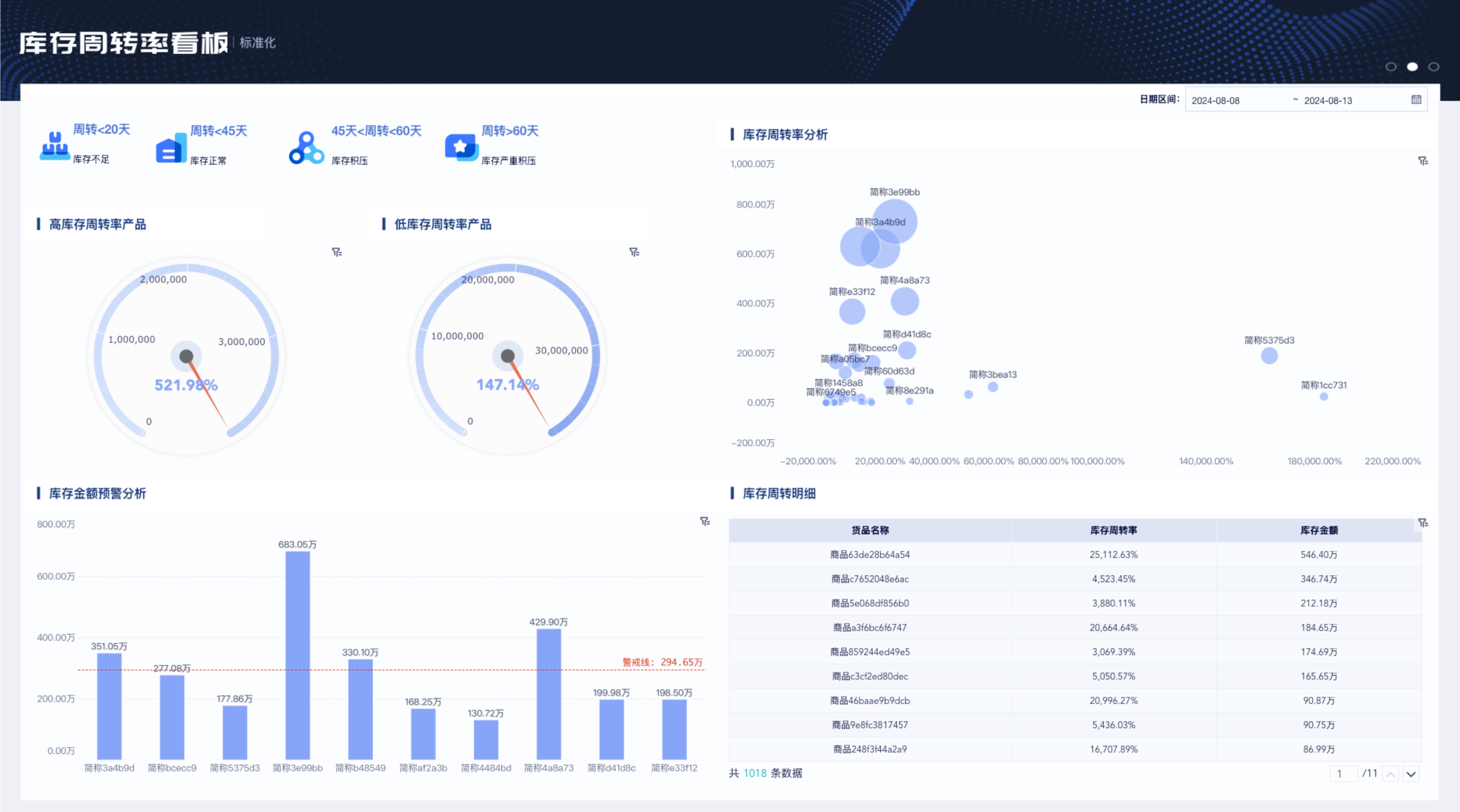Go to next table page with down chevron

1411,774
